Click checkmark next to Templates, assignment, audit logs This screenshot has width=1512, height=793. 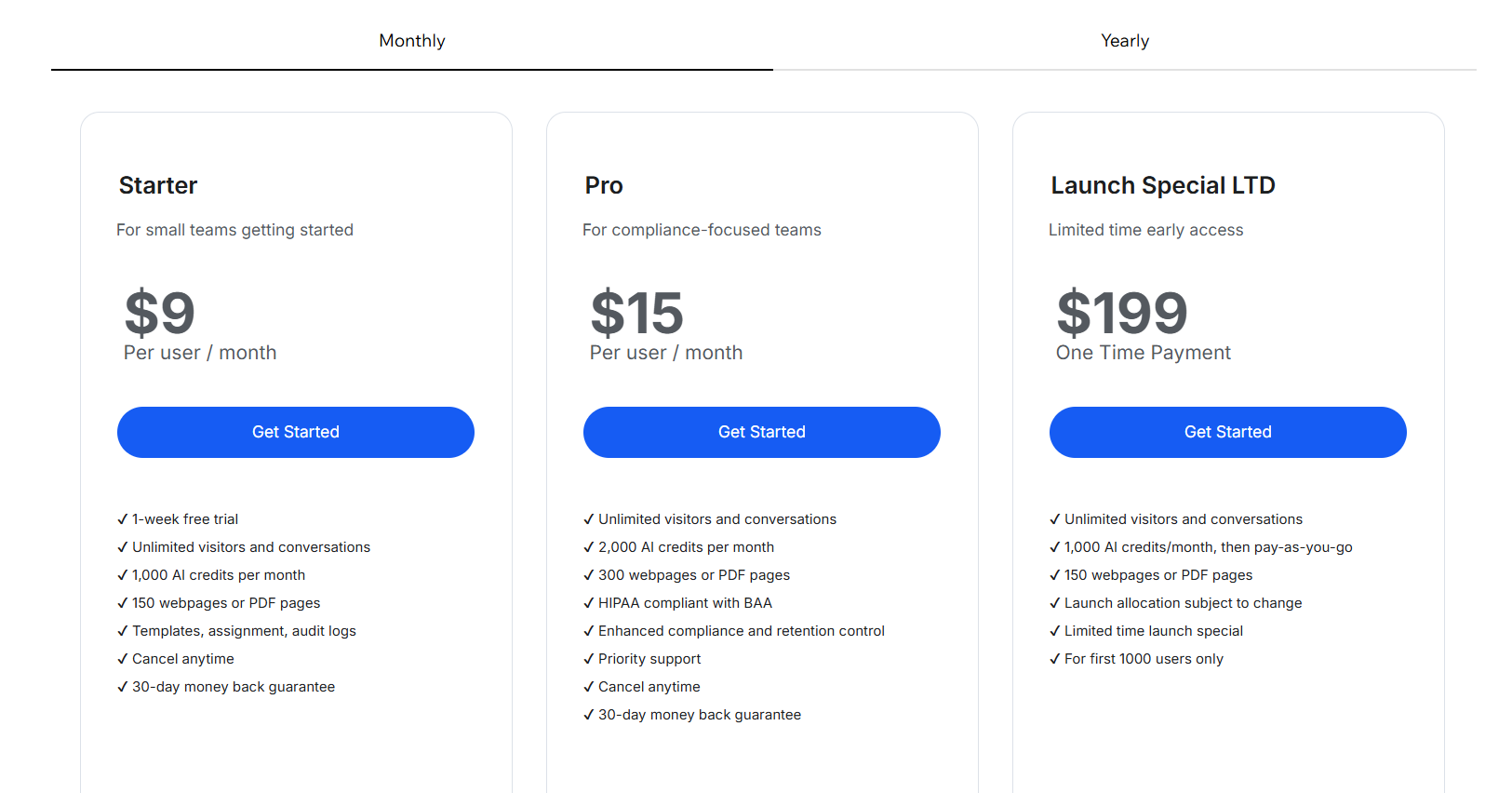123,631
